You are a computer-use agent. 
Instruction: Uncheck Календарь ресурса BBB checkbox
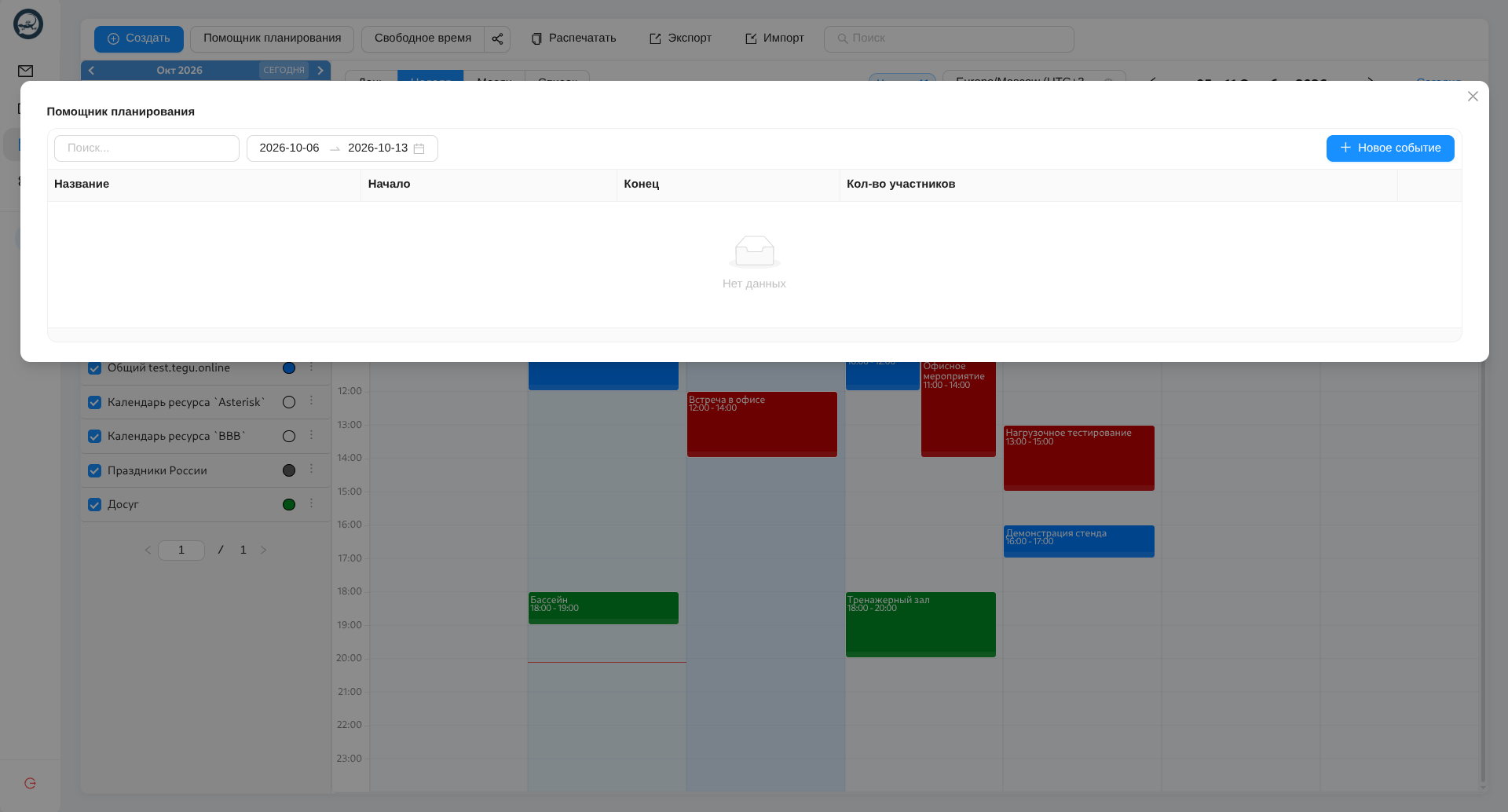click(95, 436)
